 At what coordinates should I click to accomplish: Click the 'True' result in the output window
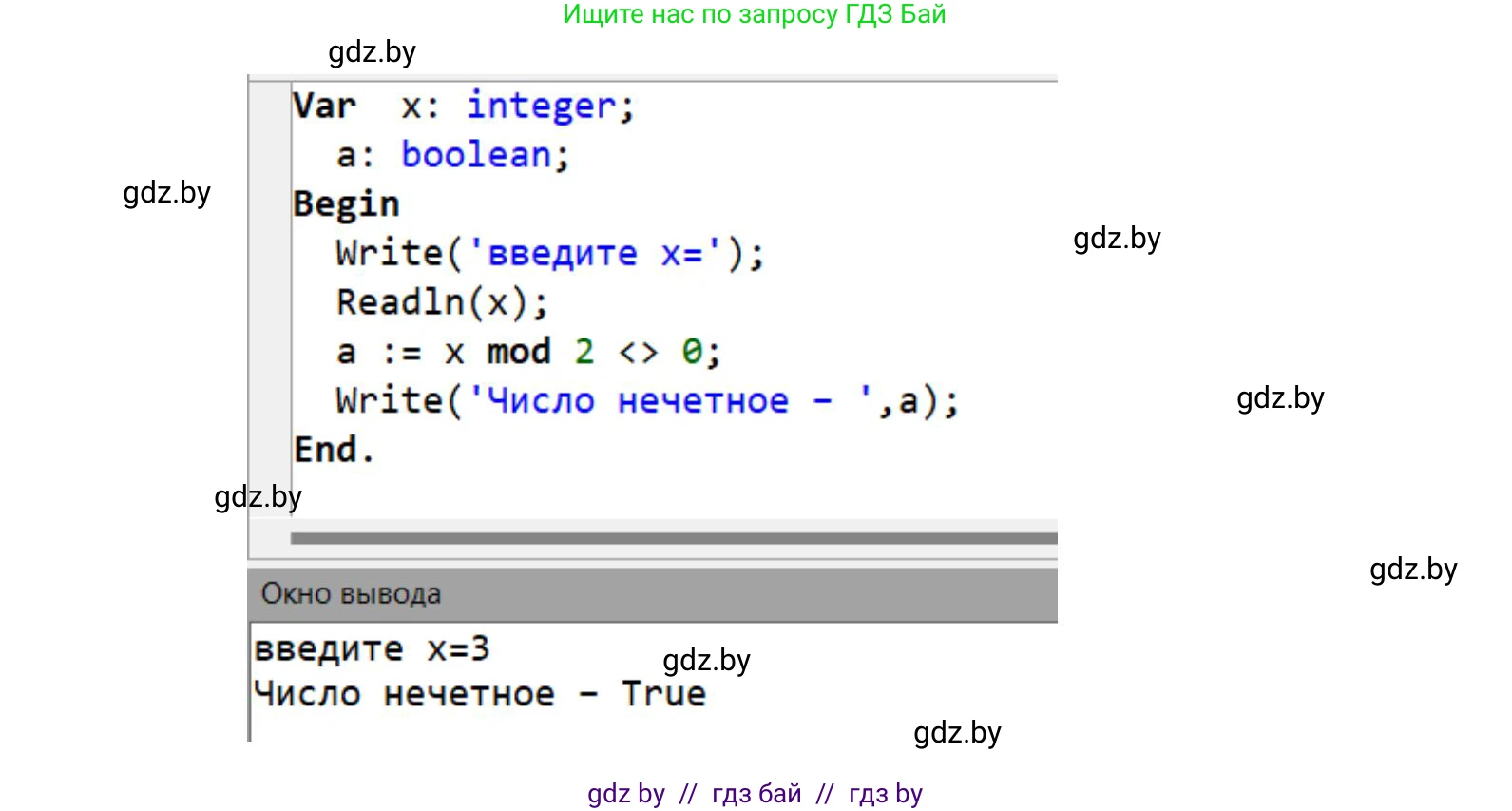click(x=663, y=694)
